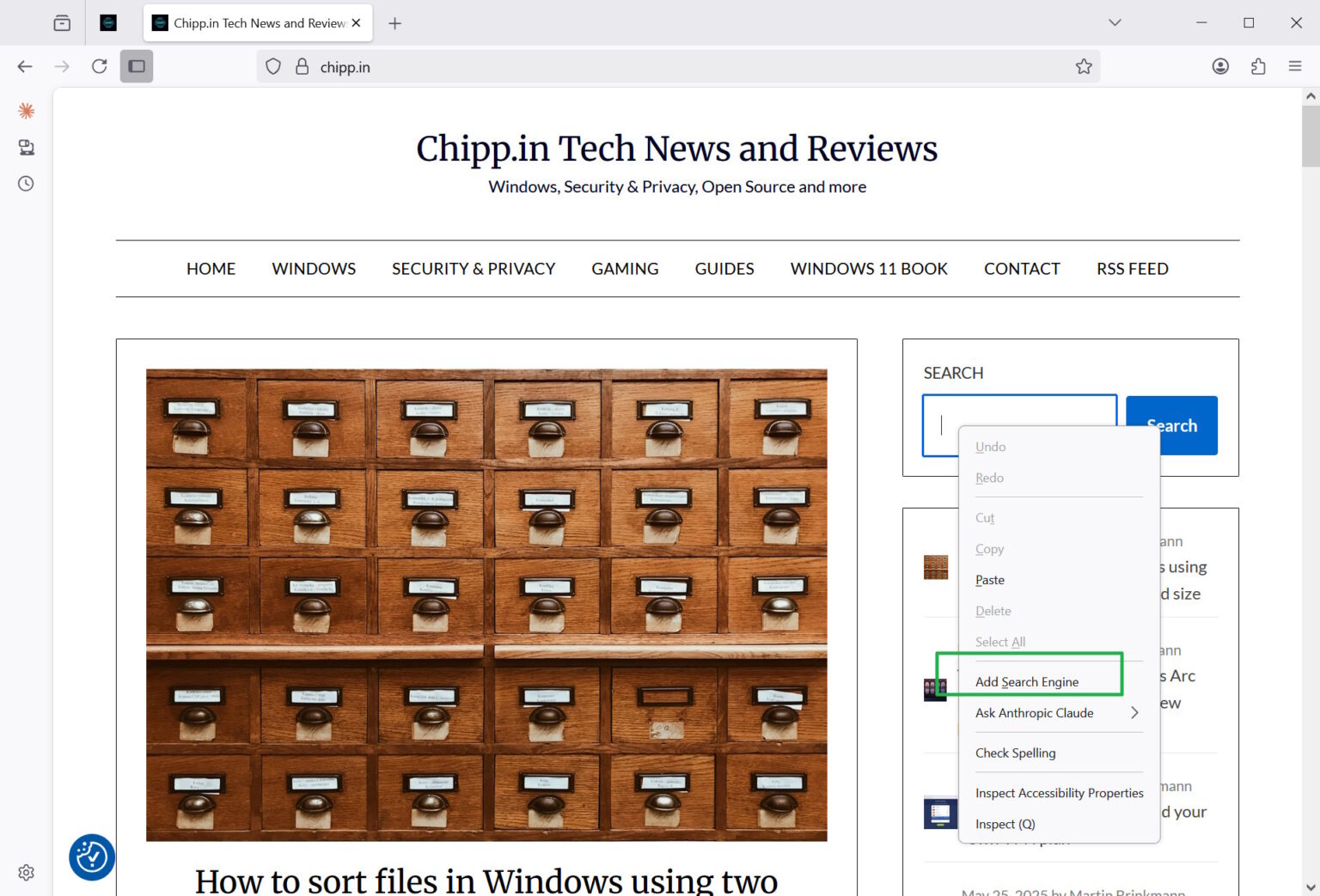Screen dimensions: 1320x896
Task: Go to SECURITY & PRIVACY section
Action: click(474, 269)
